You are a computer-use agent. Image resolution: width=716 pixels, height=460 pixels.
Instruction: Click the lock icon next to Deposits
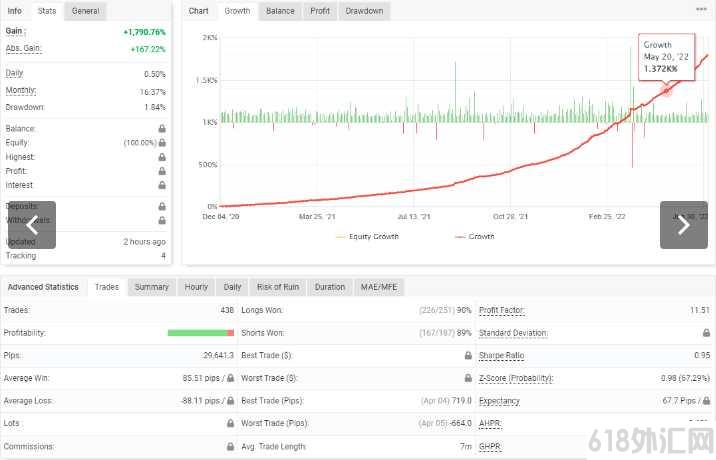[x=162, y=206]
